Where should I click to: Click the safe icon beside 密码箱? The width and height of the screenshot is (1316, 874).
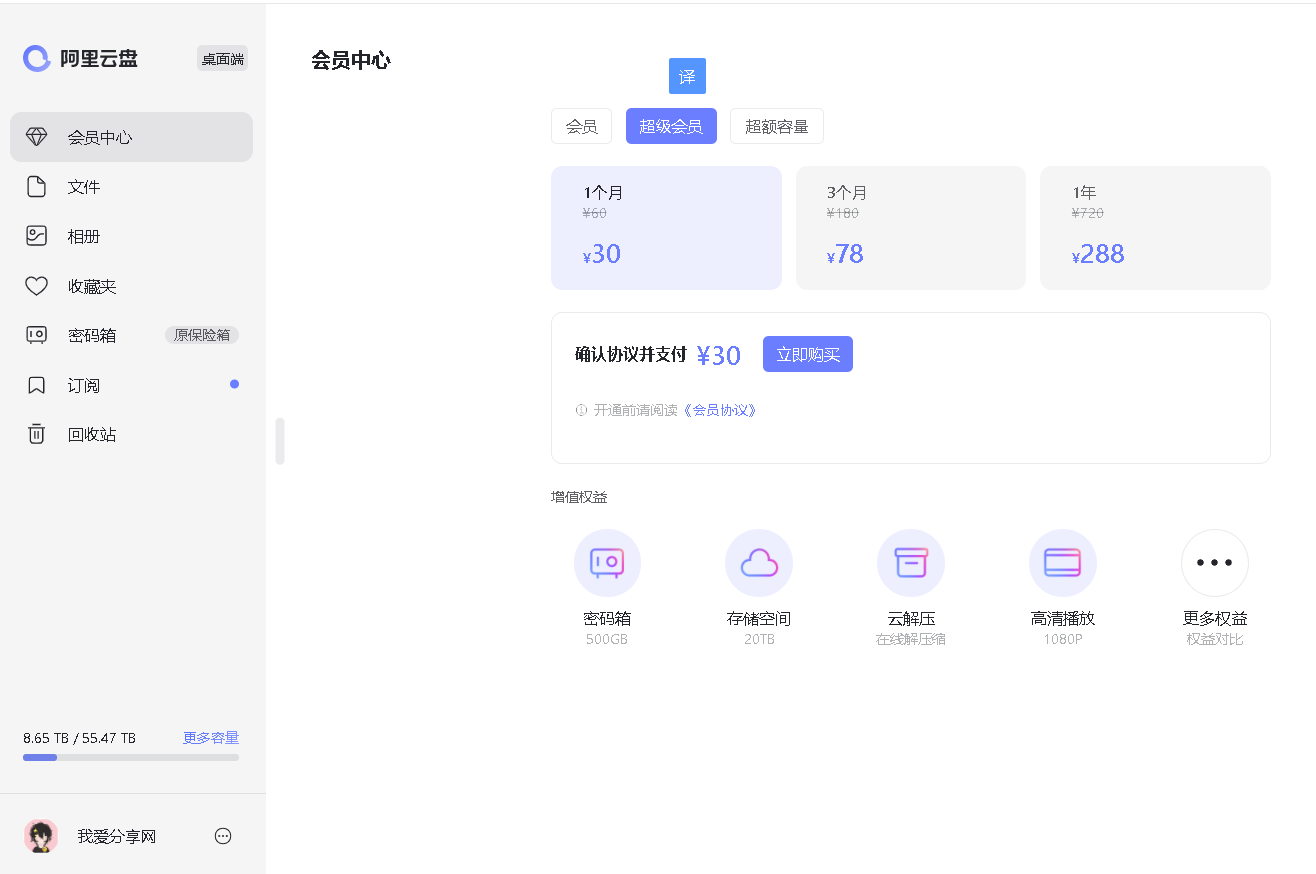[36, 335]
